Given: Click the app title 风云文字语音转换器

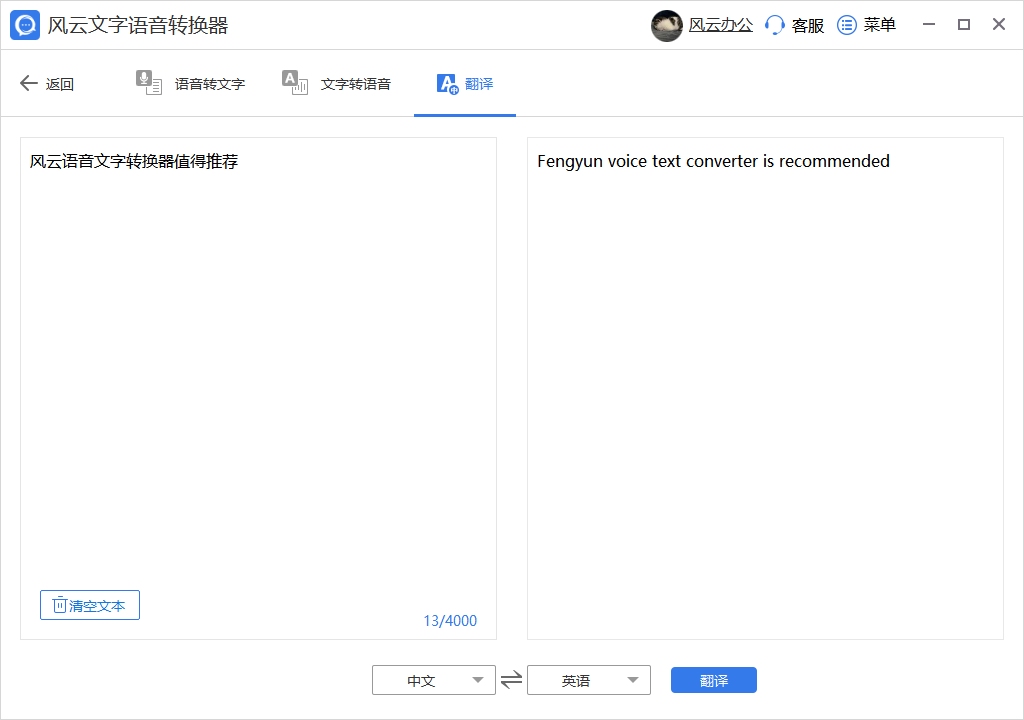Looking at the screenshot, I should point(138,25).
